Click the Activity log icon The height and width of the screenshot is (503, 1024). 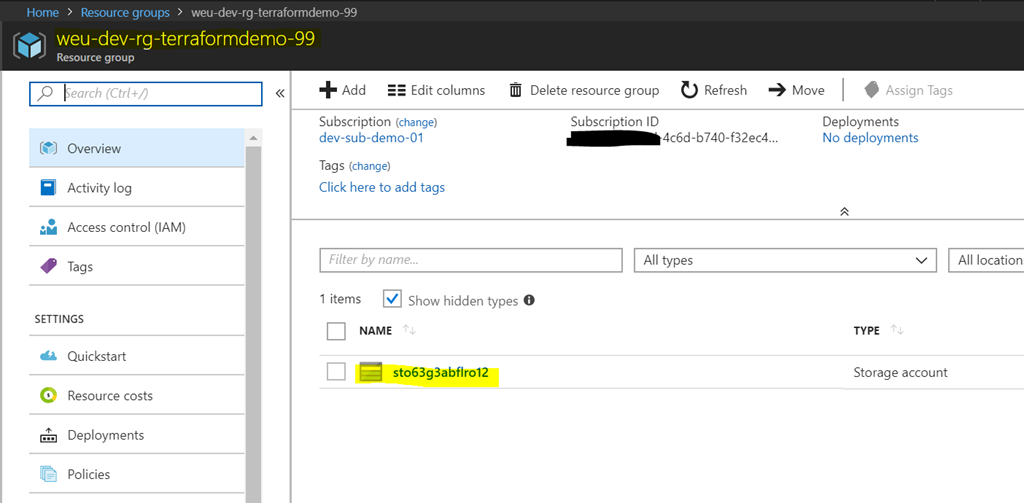[48, 188]
